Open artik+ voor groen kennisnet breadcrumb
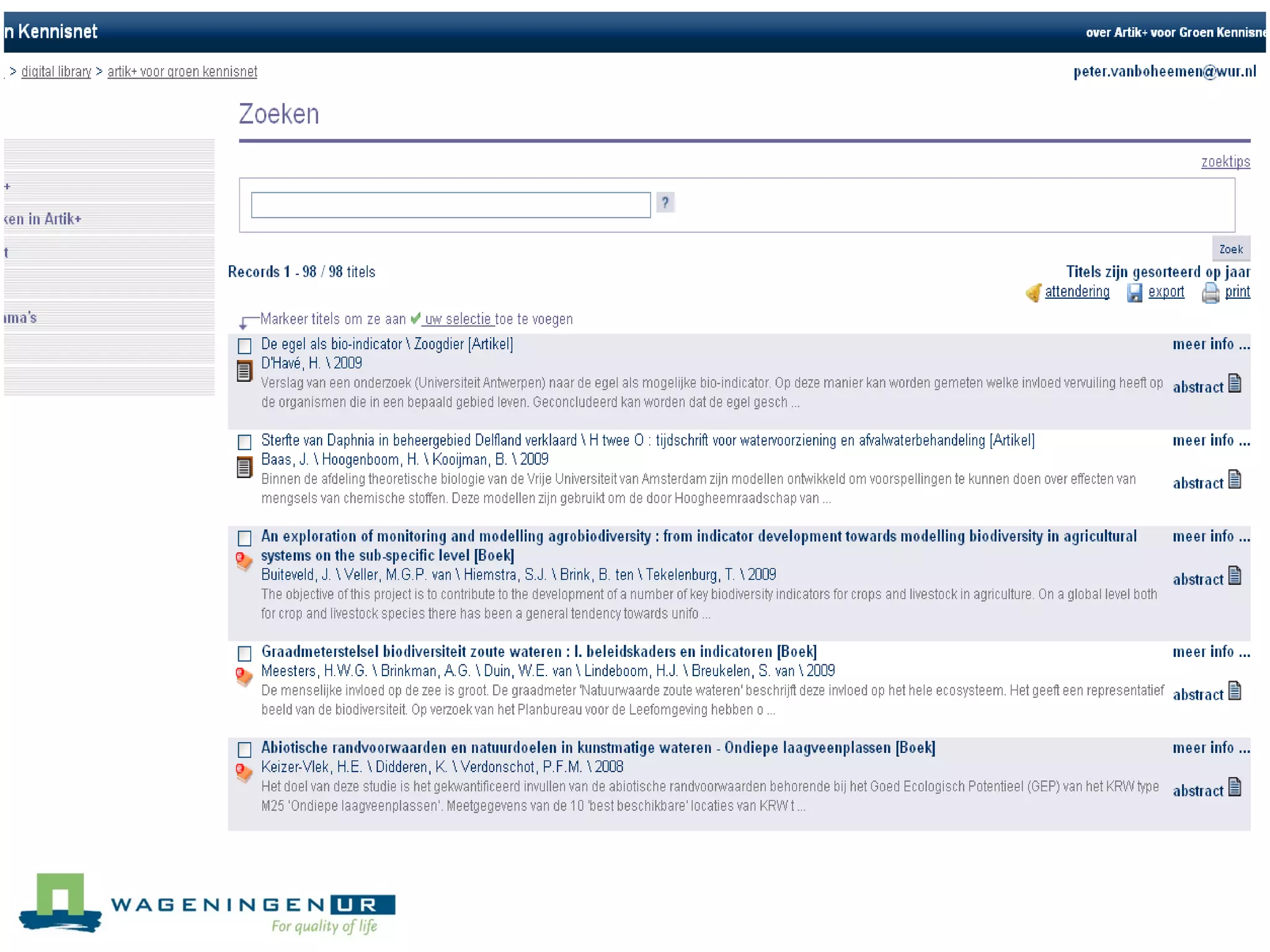The height and width of the screenshot is (952, 1270). [x=182, y=72]
